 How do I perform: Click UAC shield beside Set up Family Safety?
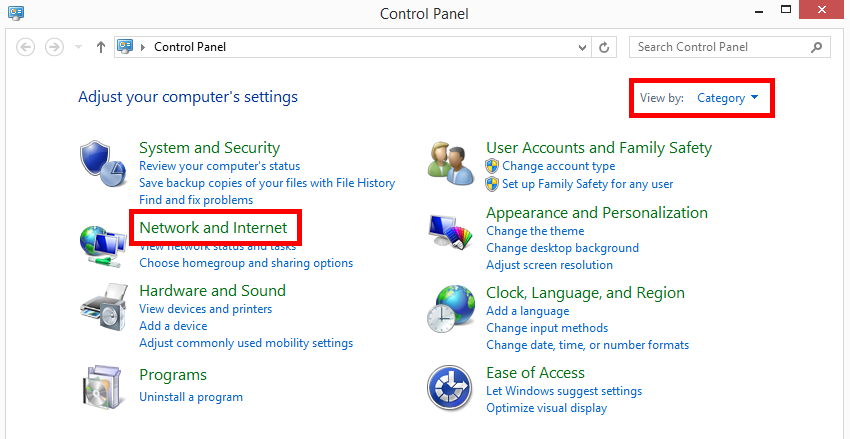[x=492, y=184]
